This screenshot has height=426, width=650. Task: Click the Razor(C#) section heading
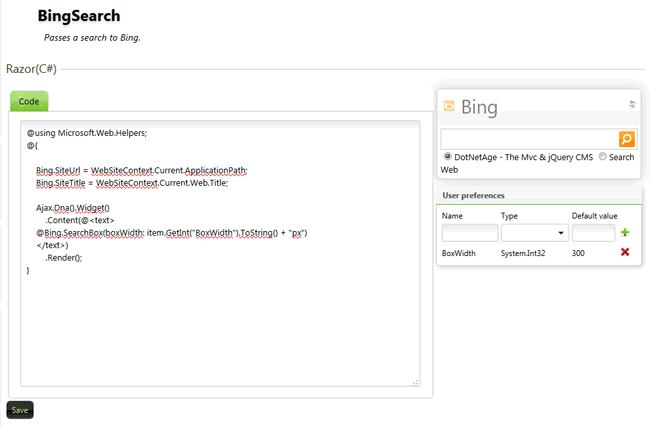pos(32,69)
